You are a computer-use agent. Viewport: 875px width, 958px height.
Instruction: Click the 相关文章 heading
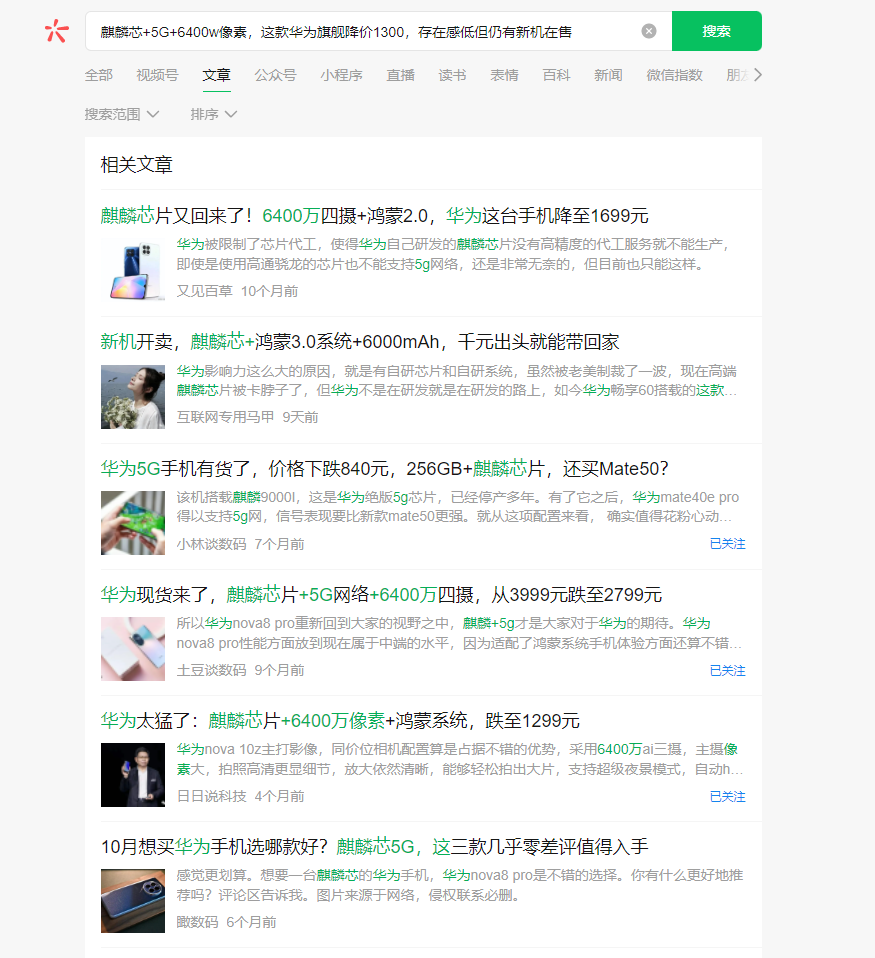[x=136, y=164]
